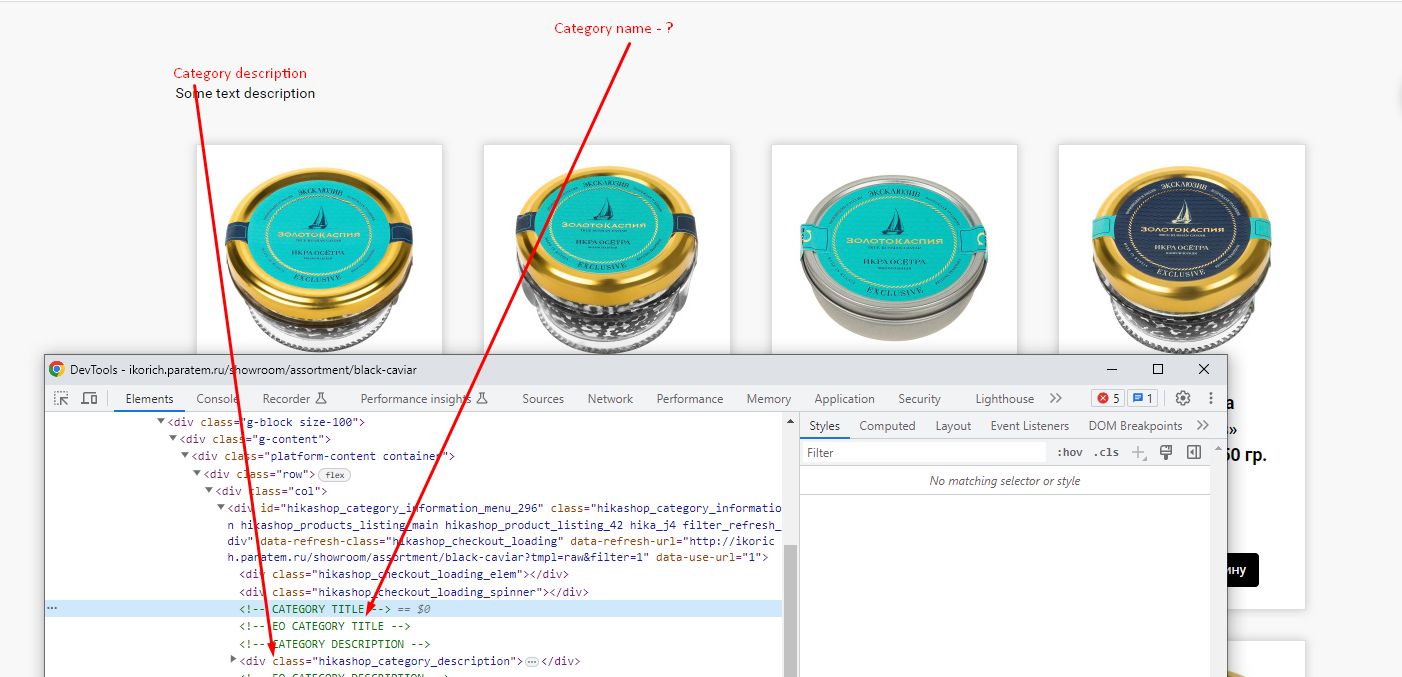The image size is (1402, 677).
Task: Expand the hikashop_category_description div
Action: pos(233,660)
